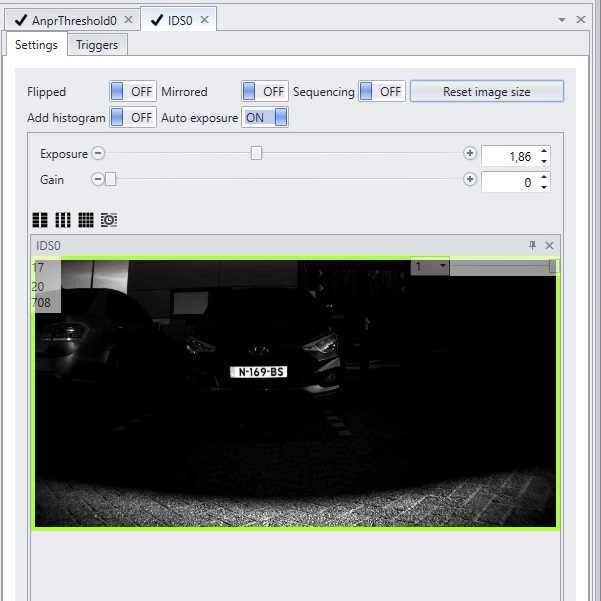The width and height of the screenshot is (601, 601).
Task: Toggle the Sequencing switch
Action: (x=381, y=91)
